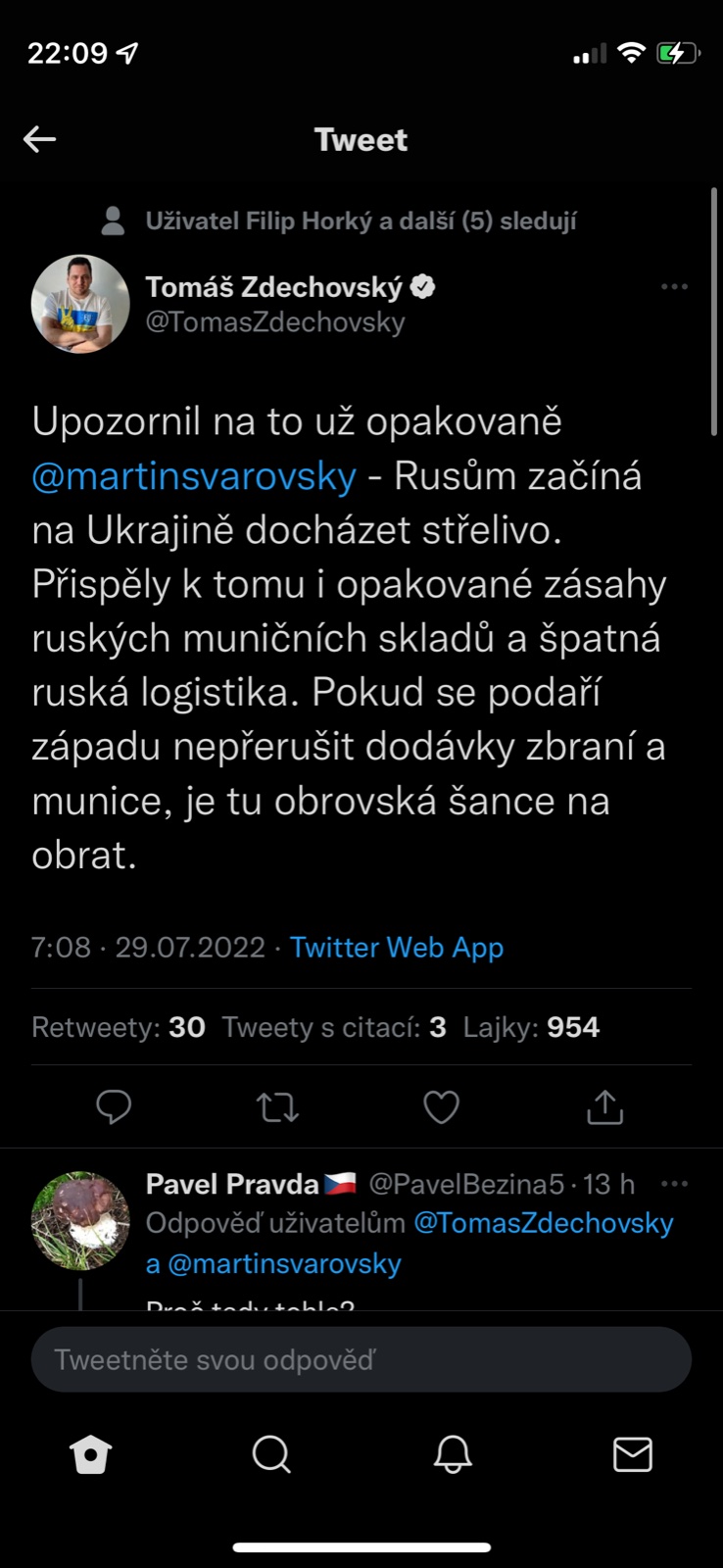Open @TomasZdechovsky mention in Pavel's reply
This screenshot has height=1568, width=723.
(544, 1223)
